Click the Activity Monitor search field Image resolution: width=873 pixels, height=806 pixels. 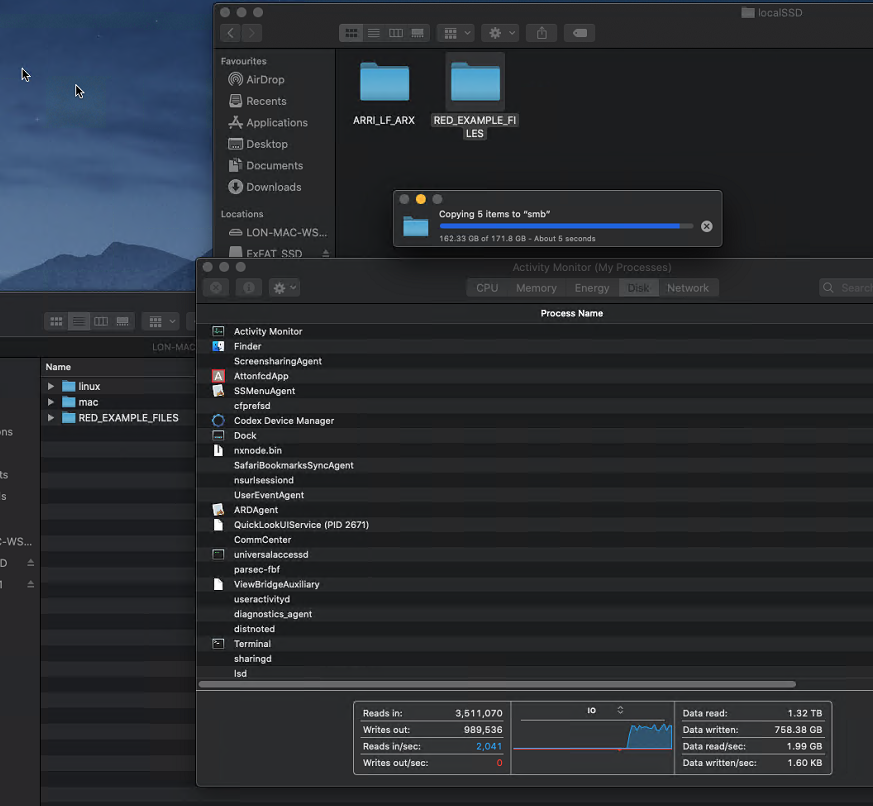tap(846, 288)
